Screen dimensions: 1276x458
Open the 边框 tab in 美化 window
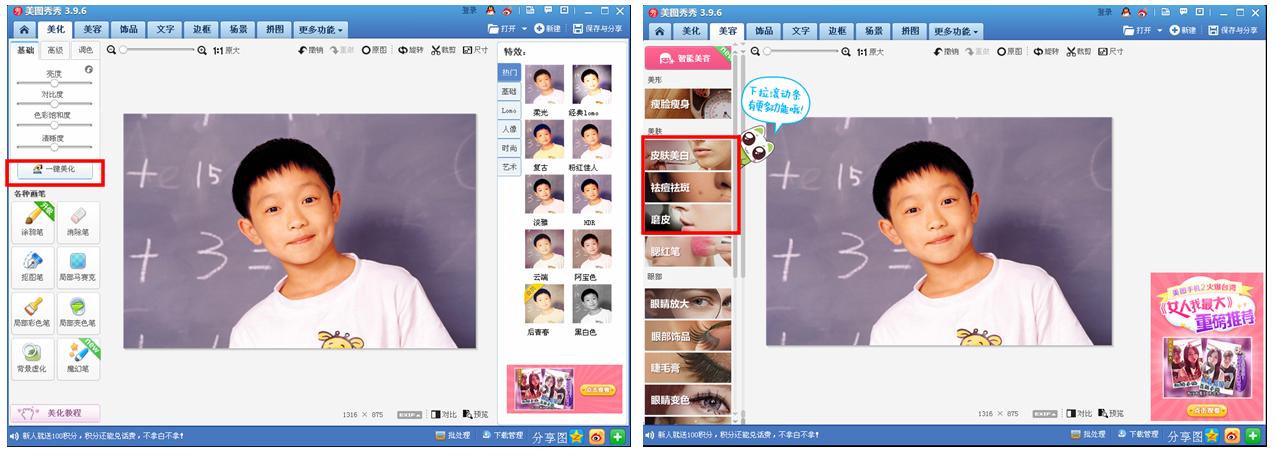(202, 31)
